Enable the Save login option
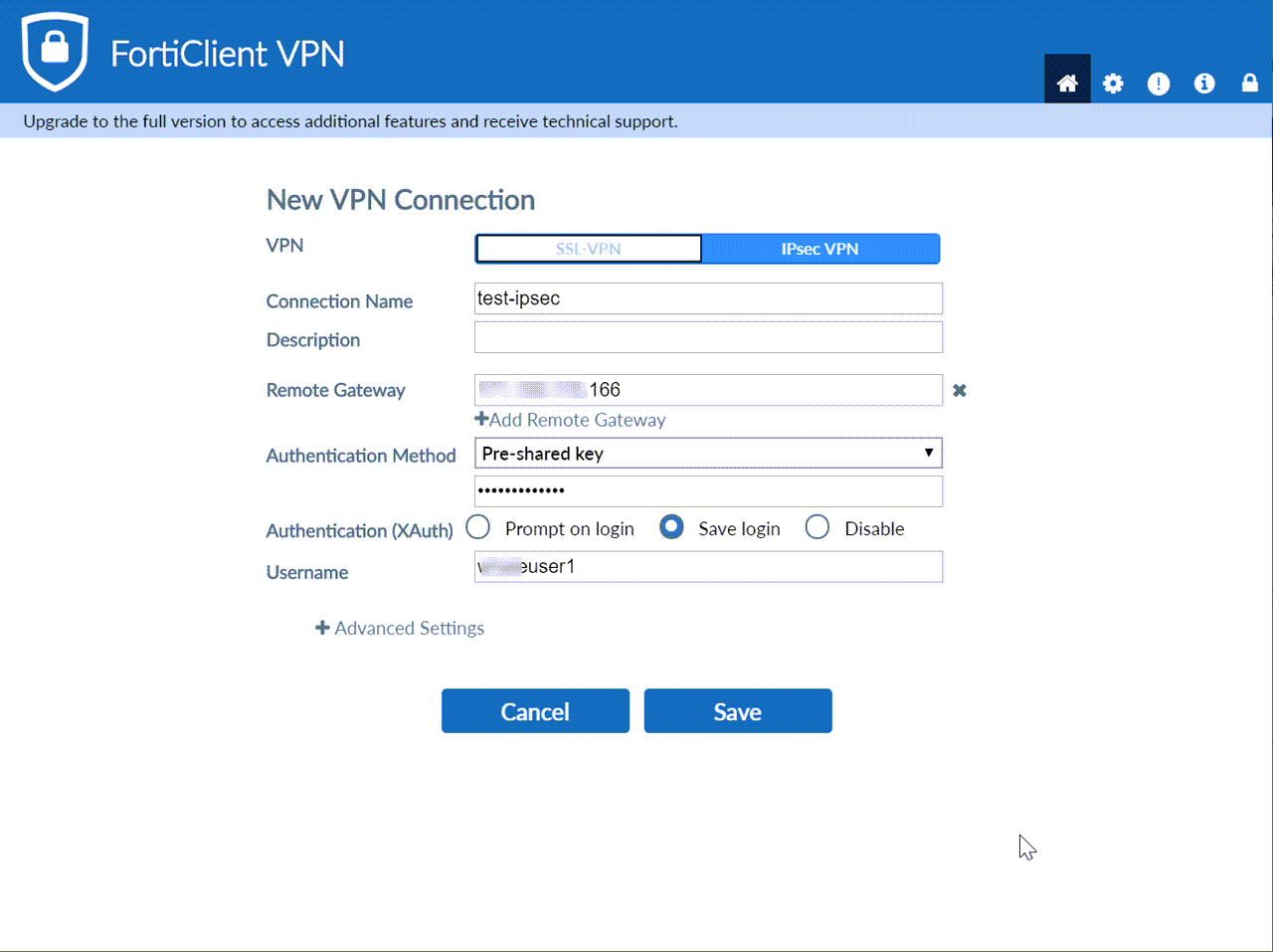 [671, 526]
